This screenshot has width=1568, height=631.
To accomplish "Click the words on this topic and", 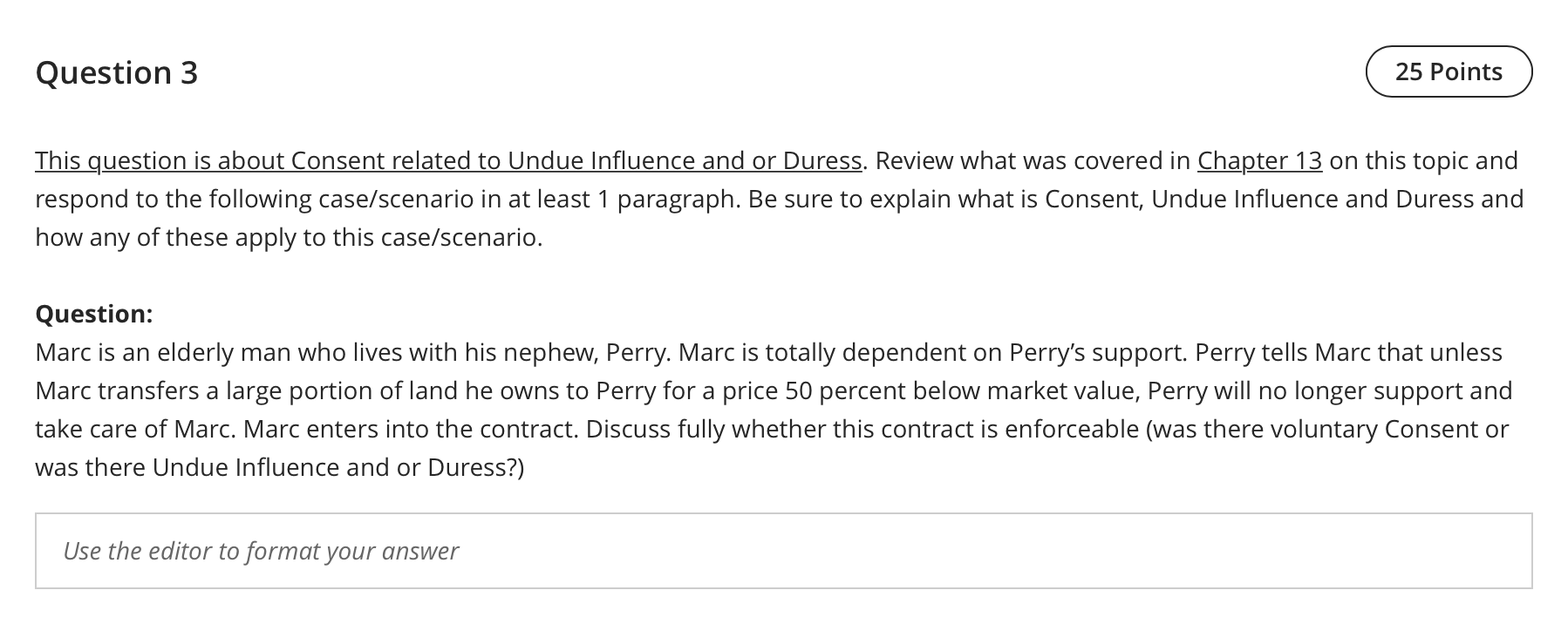I will [x=1423, y=160].
